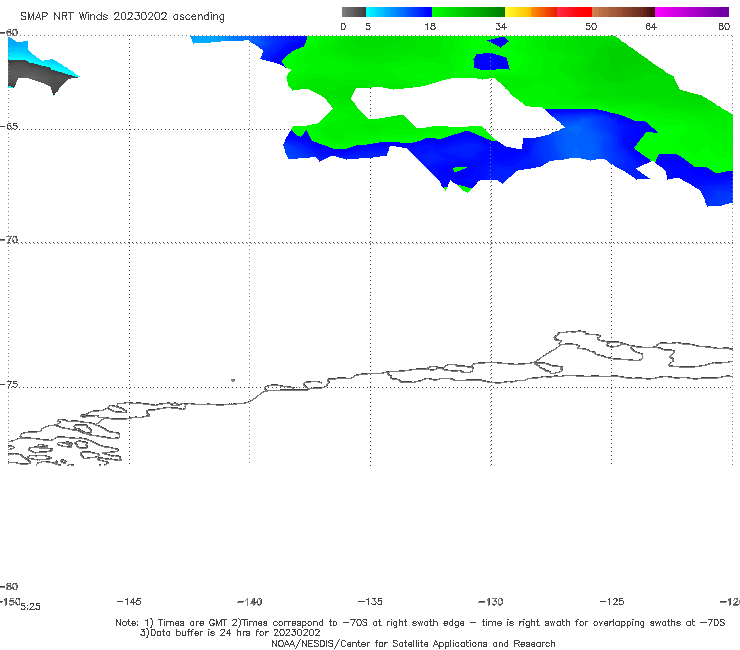This screenshot has width=740, height=650.
Task: Click the small isolated island dot near -75 latitude
Action: (233, 380)
